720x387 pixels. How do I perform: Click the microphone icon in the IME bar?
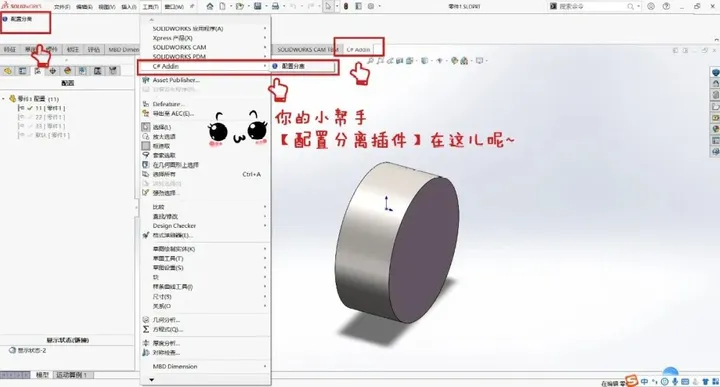click(675, 381)
